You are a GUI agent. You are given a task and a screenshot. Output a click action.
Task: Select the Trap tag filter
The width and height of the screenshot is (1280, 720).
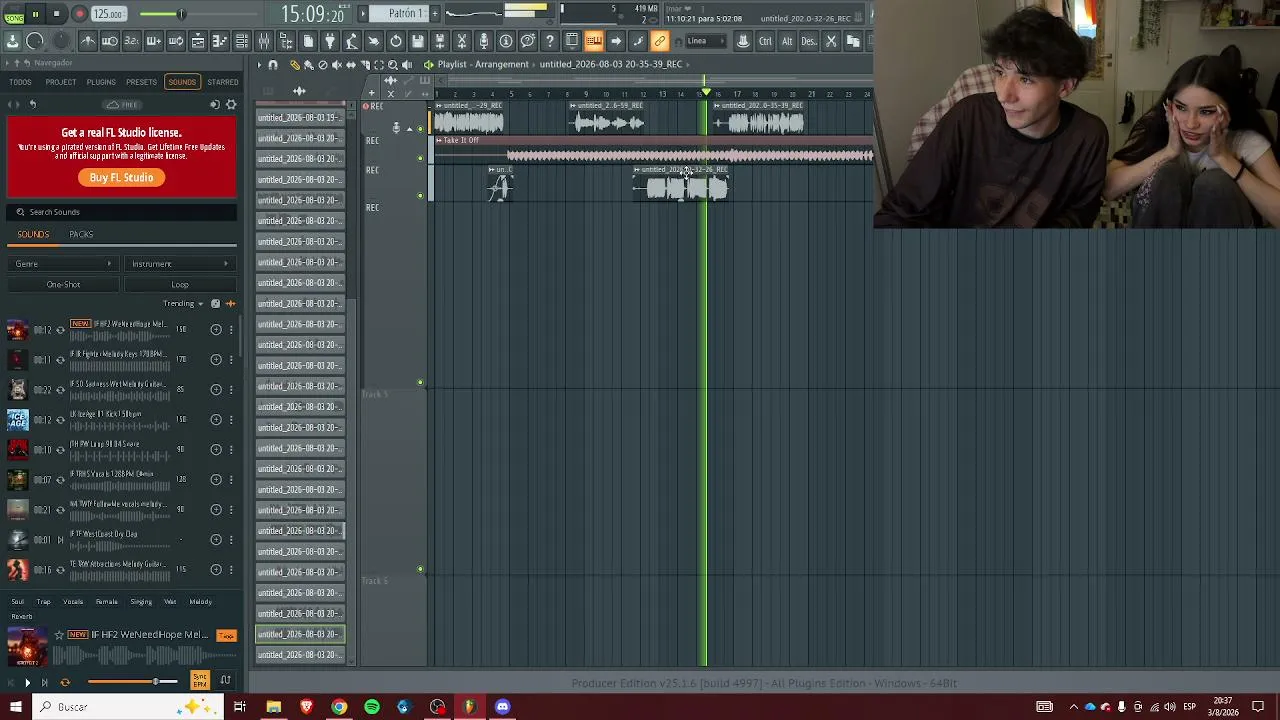(43, 602)
